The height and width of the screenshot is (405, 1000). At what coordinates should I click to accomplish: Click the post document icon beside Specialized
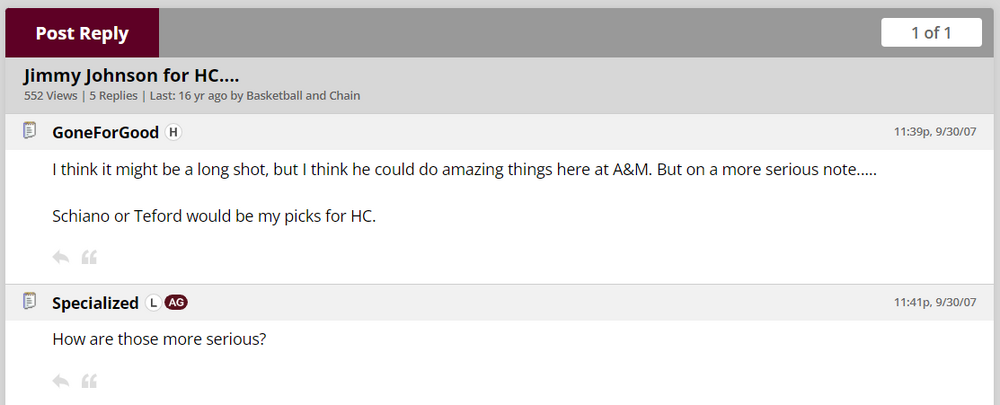pos(30,302)
